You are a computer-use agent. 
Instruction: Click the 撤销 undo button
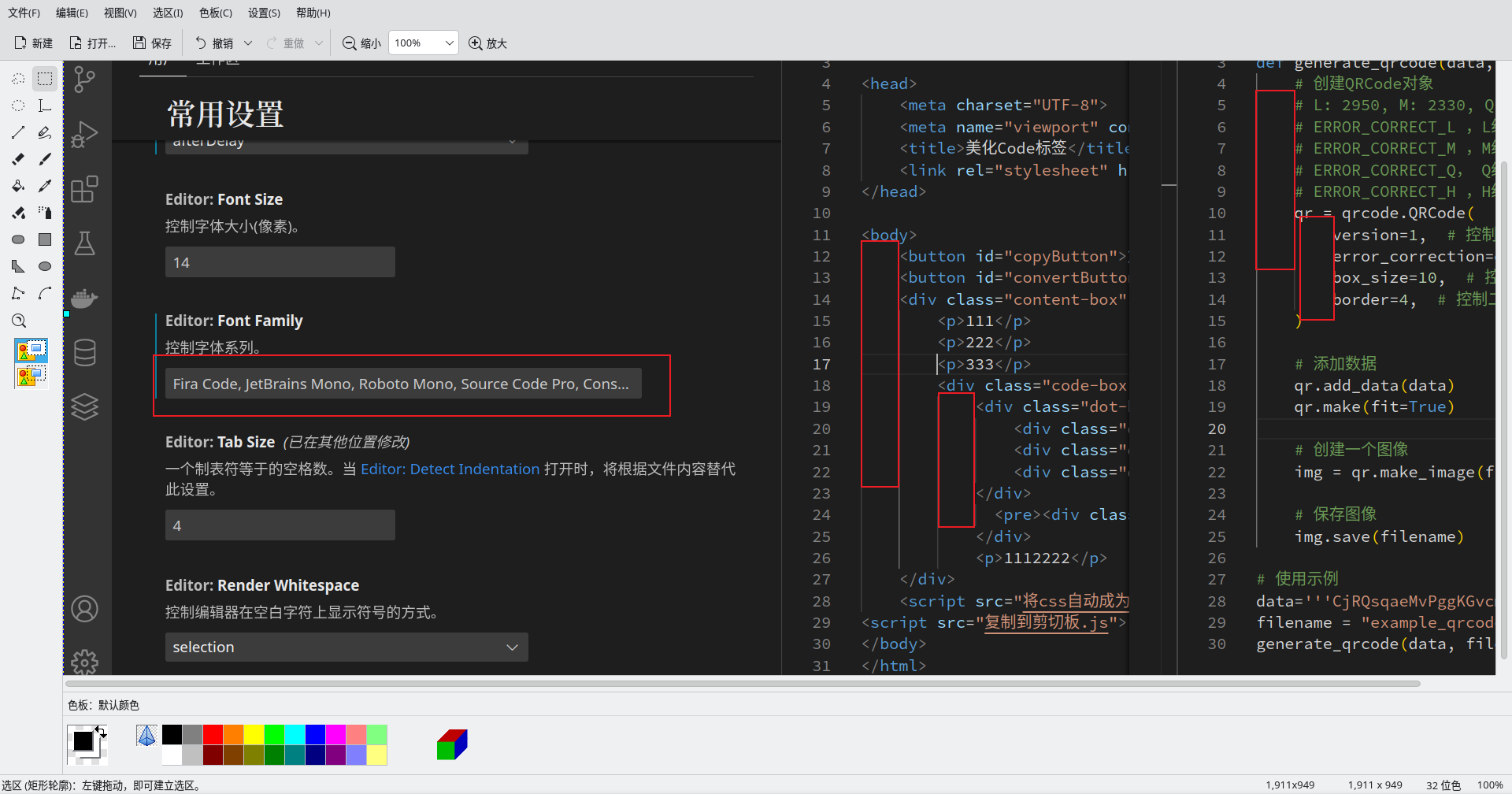click(x=214, y=43)
